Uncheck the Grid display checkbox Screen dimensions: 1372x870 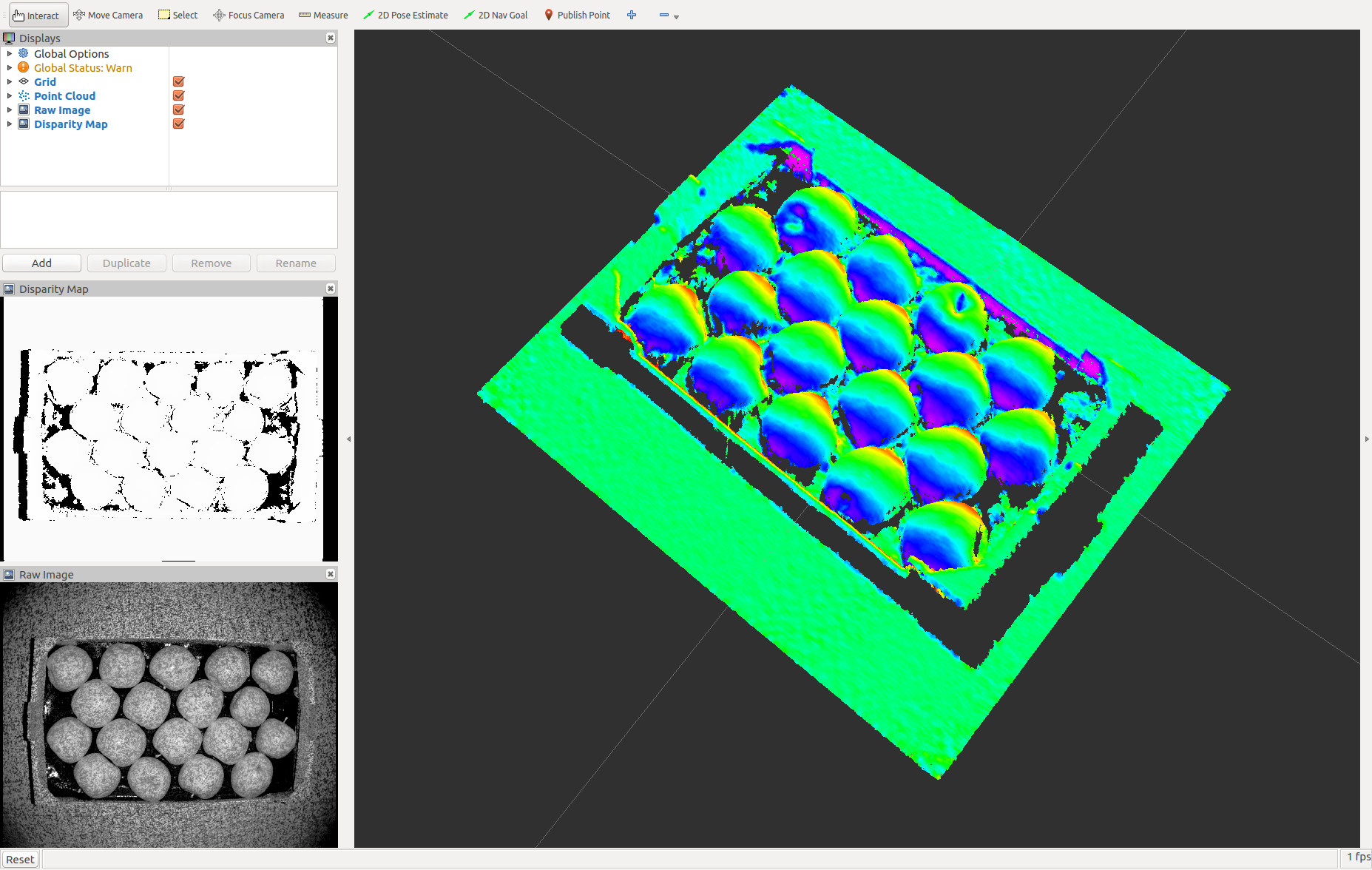(178, 81)
